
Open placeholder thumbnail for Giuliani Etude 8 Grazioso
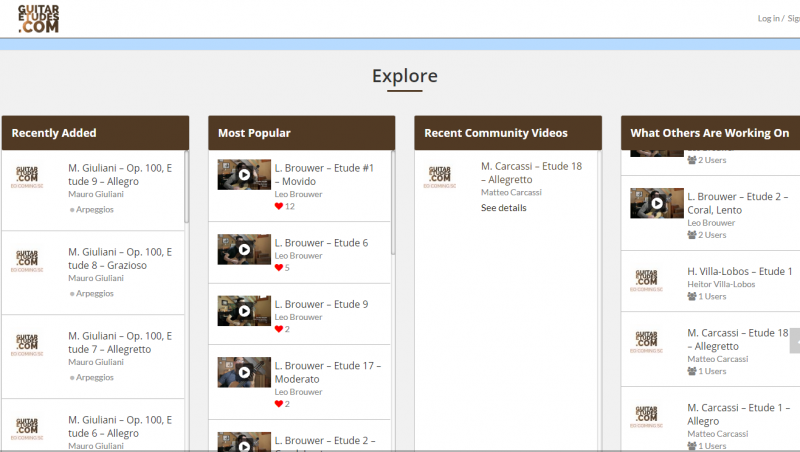point(27,261)
